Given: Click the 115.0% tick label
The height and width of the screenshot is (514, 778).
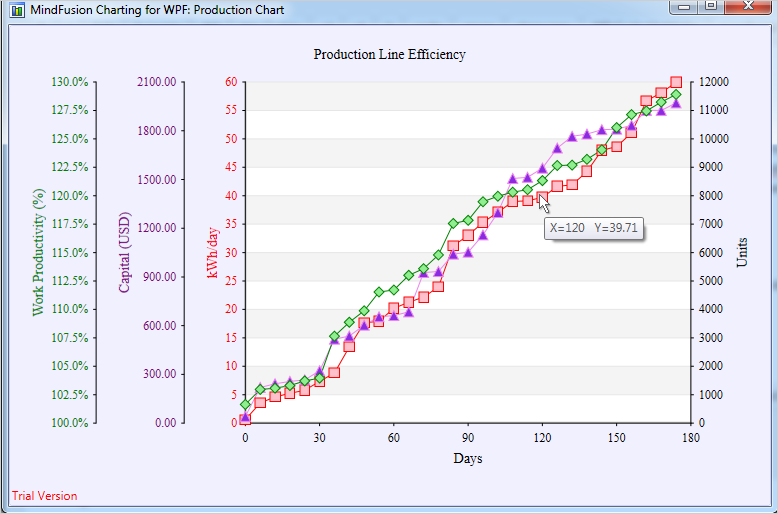Looking at the screenshot, I should [70, 253].
